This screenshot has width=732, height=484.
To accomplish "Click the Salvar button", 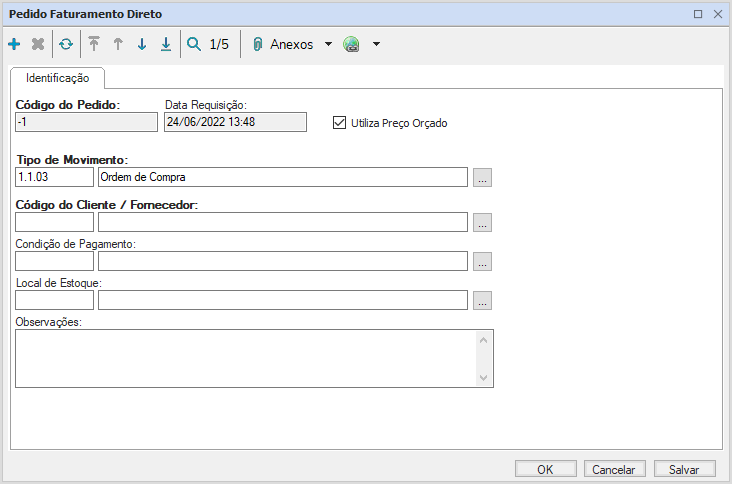I will point(684,469).
